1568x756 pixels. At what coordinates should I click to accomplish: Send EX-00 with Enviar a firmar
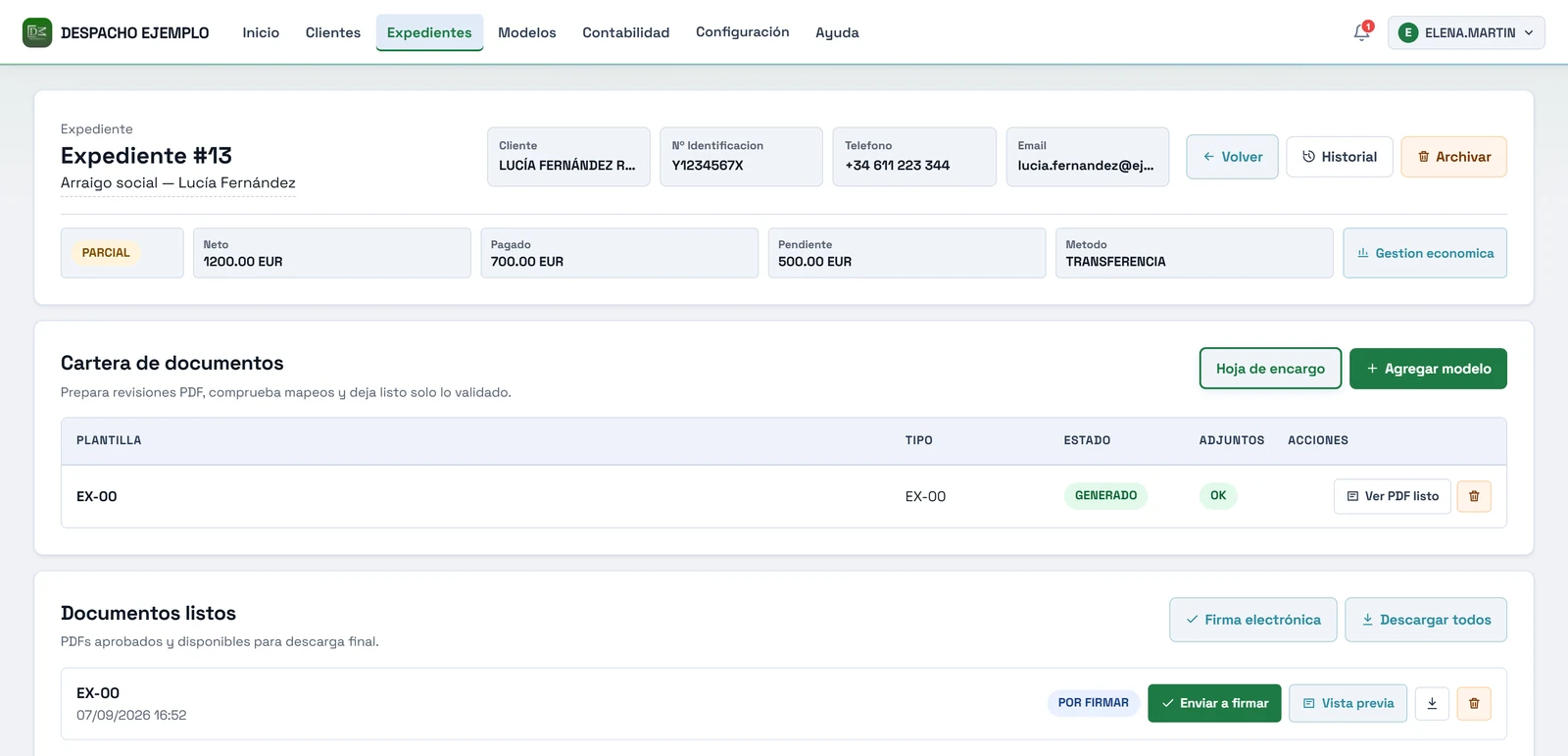coord(1214,703)
